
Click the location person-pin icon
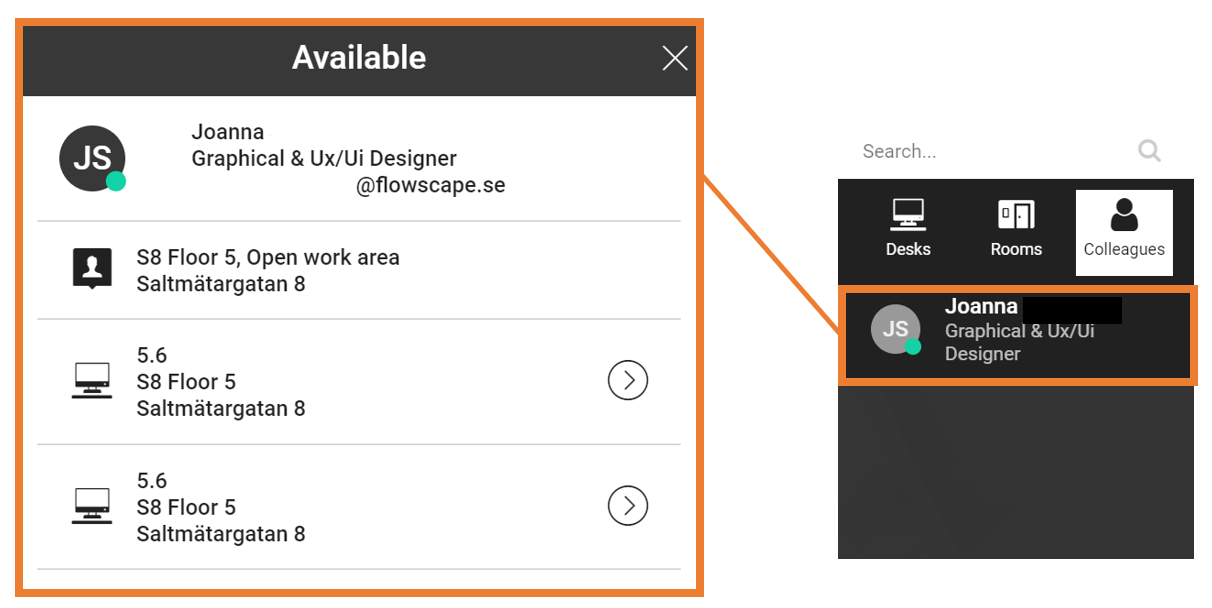coord(92,269)
